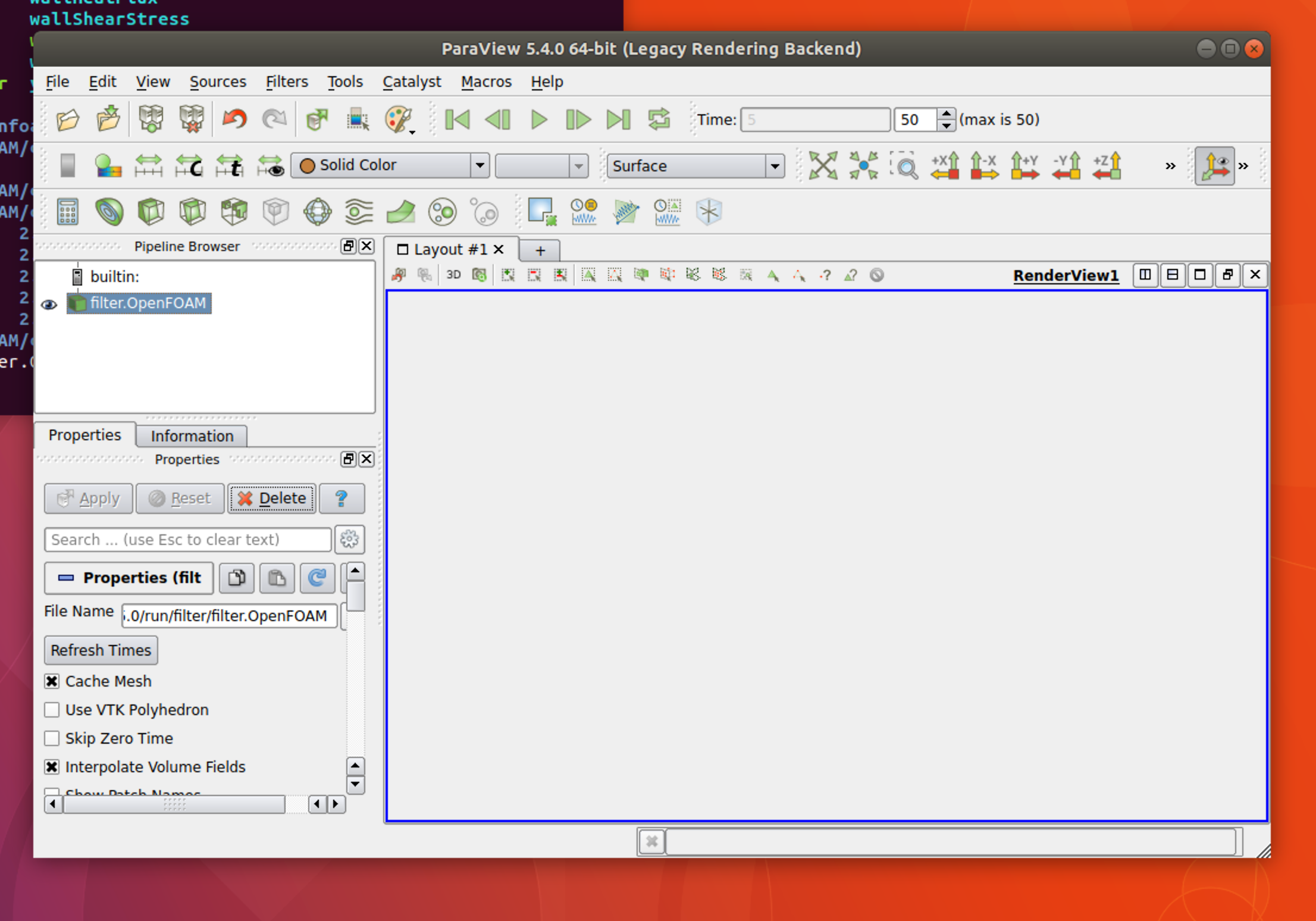
Task: Select filter.OpenFOAM in the Pipeline Browser
Action: 139,303
